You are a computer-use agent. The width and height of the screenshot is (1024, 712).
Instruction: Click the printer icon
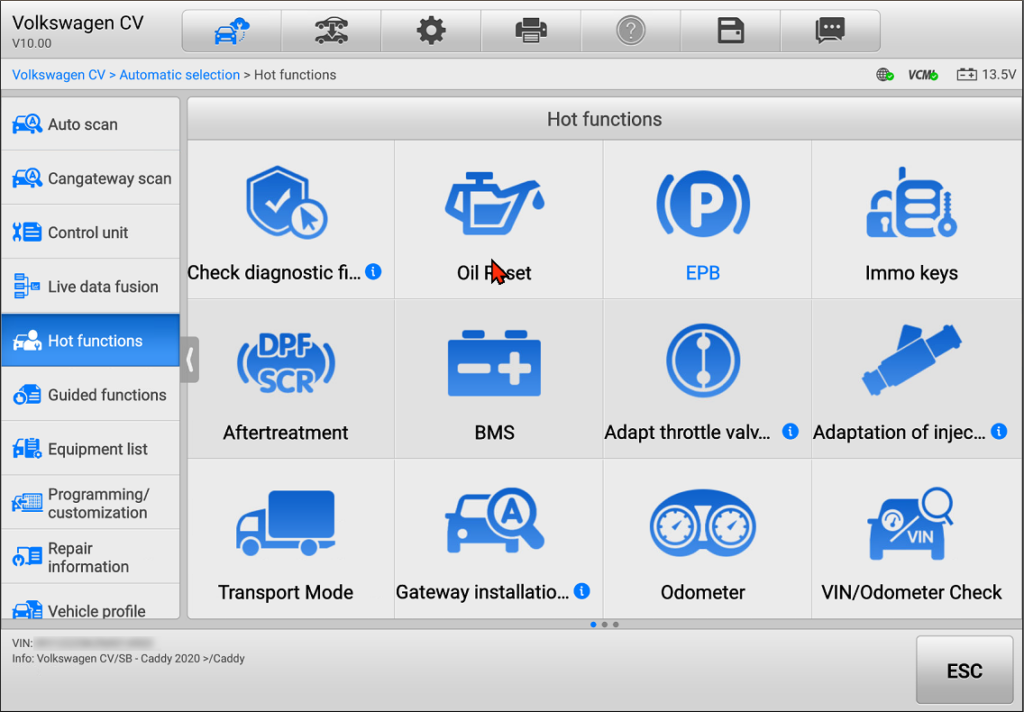[x=531, y=31]
